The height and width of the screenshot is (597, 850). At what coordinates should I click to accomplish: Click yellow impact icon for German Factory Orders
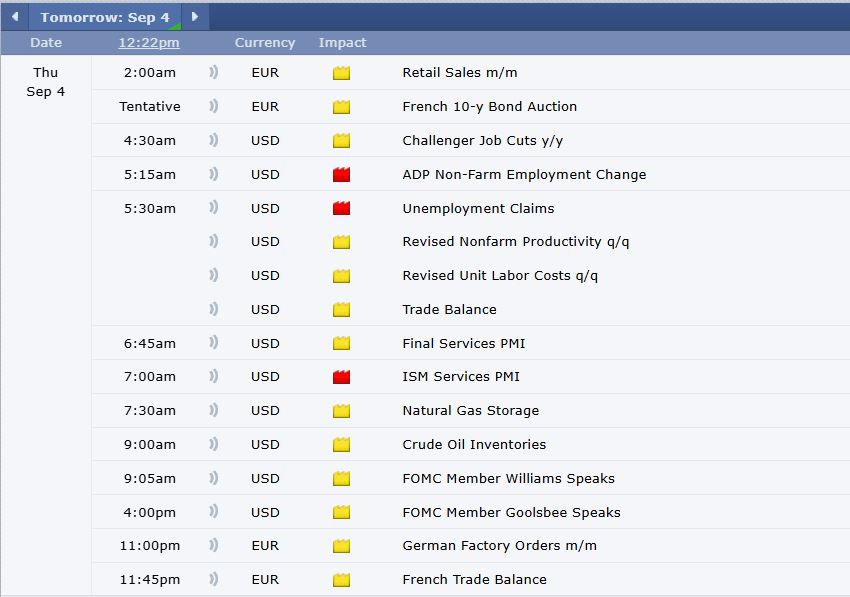click(x=342, y=545)
